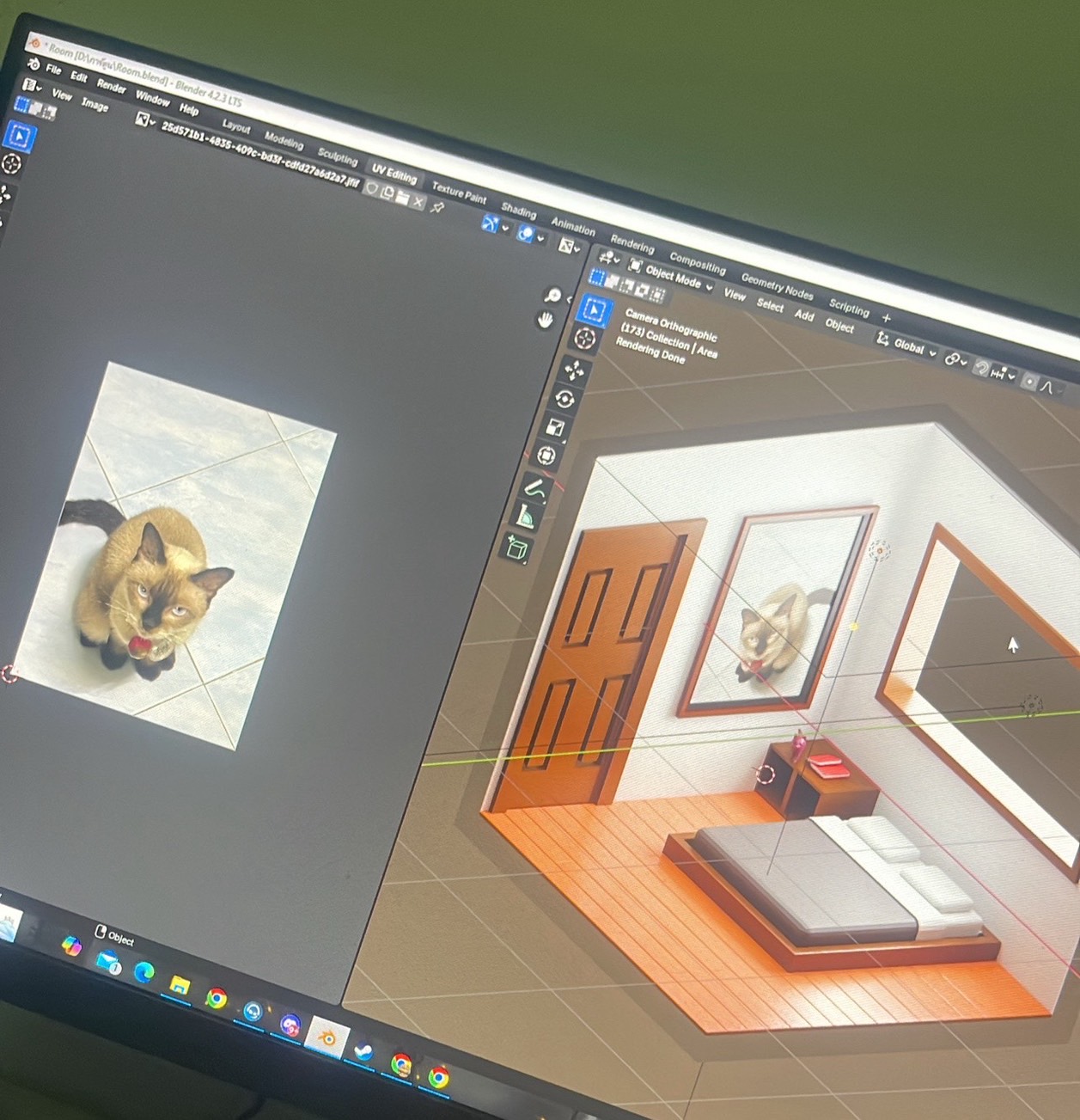
Task: Open the snapping options dropdown
Action: [1003, 375]
